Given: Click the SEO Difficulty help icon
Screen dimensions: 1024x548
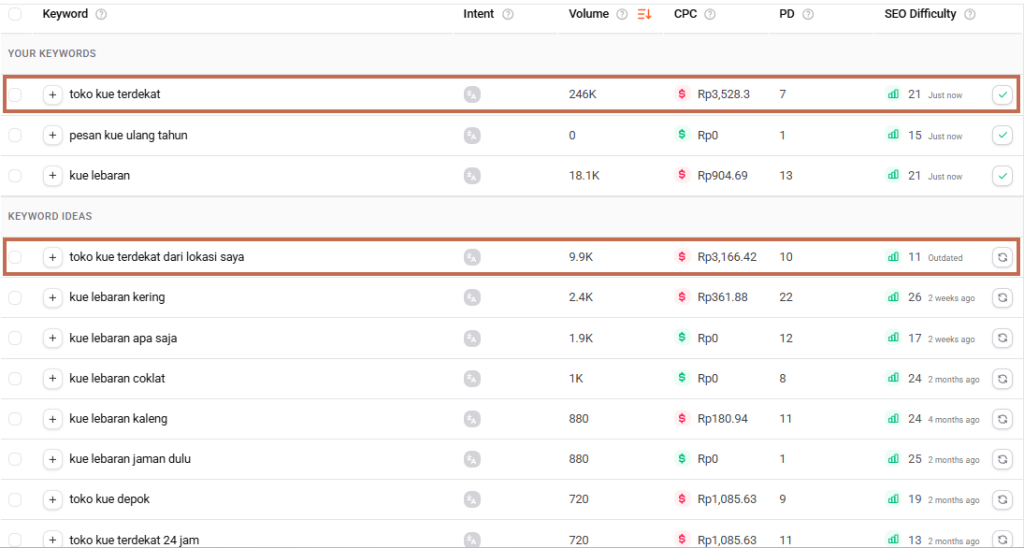Looking at the screenshot, I should [x=970, y=14].
